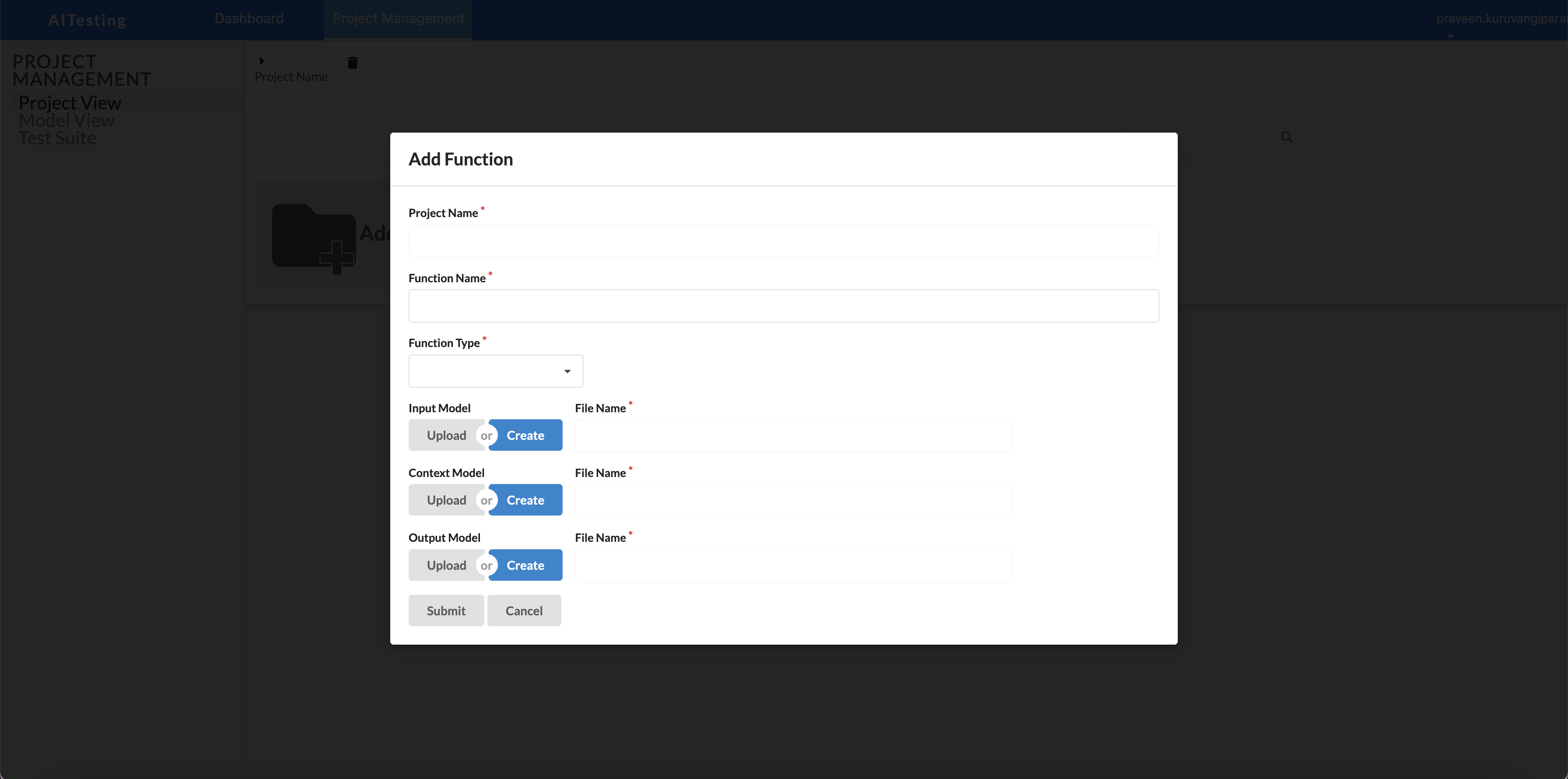Viewport: 1568px width, 779px height.
Task: Select Create for Output Model
Action: pyautogui.click(x=525, y=565)
